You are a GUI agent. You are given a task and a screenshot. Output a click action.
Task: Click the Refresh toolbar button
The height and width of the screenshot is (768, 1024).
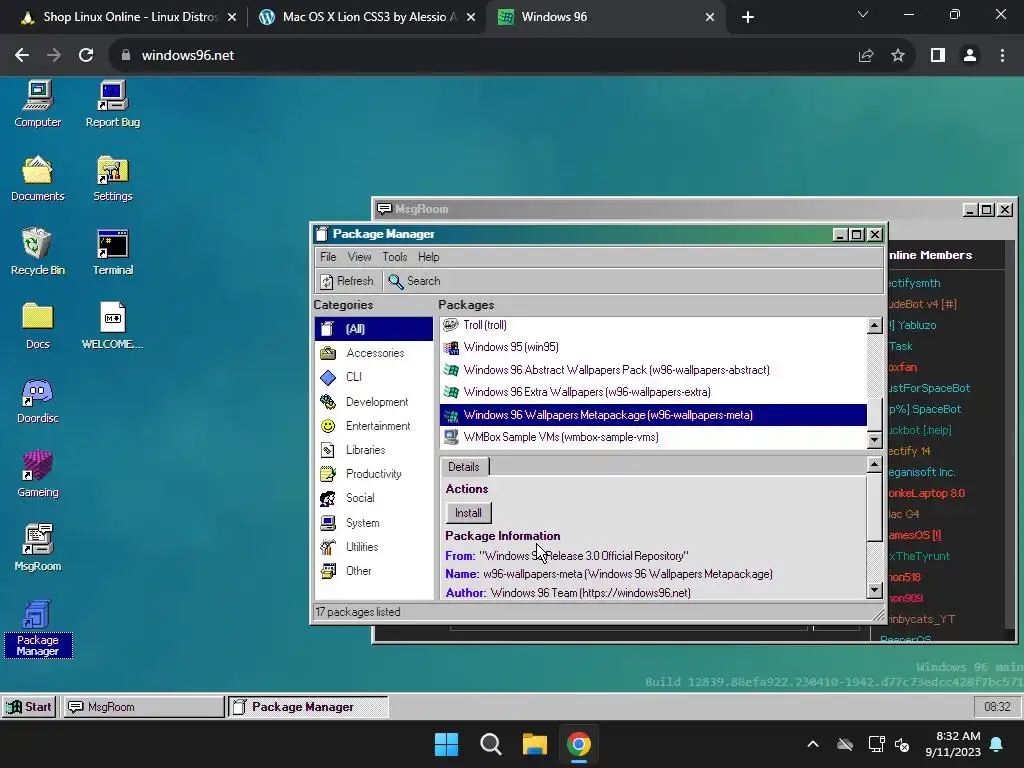[x=347, y=281]
